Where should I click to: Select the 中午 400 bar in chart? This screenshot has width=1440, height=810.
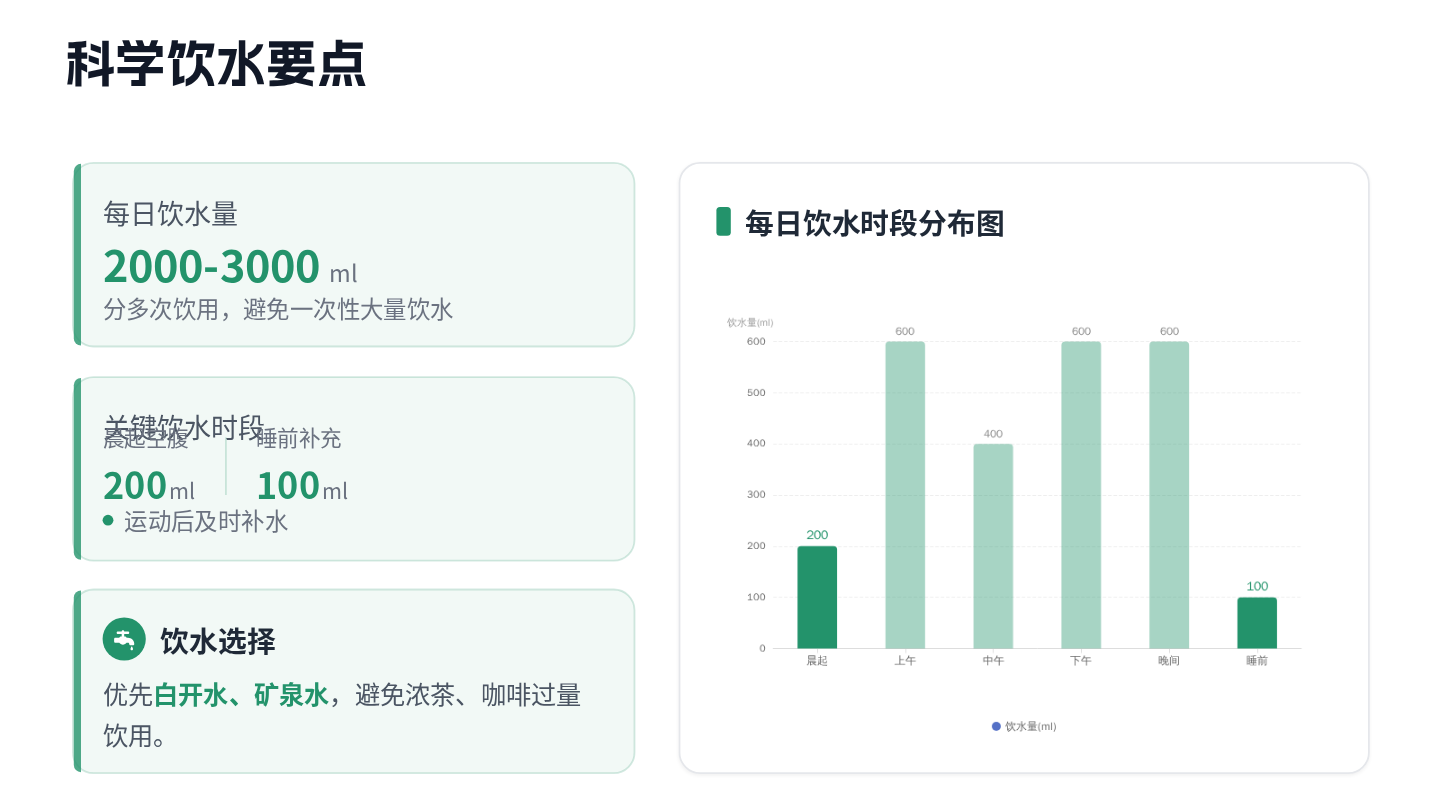point(993,546)
